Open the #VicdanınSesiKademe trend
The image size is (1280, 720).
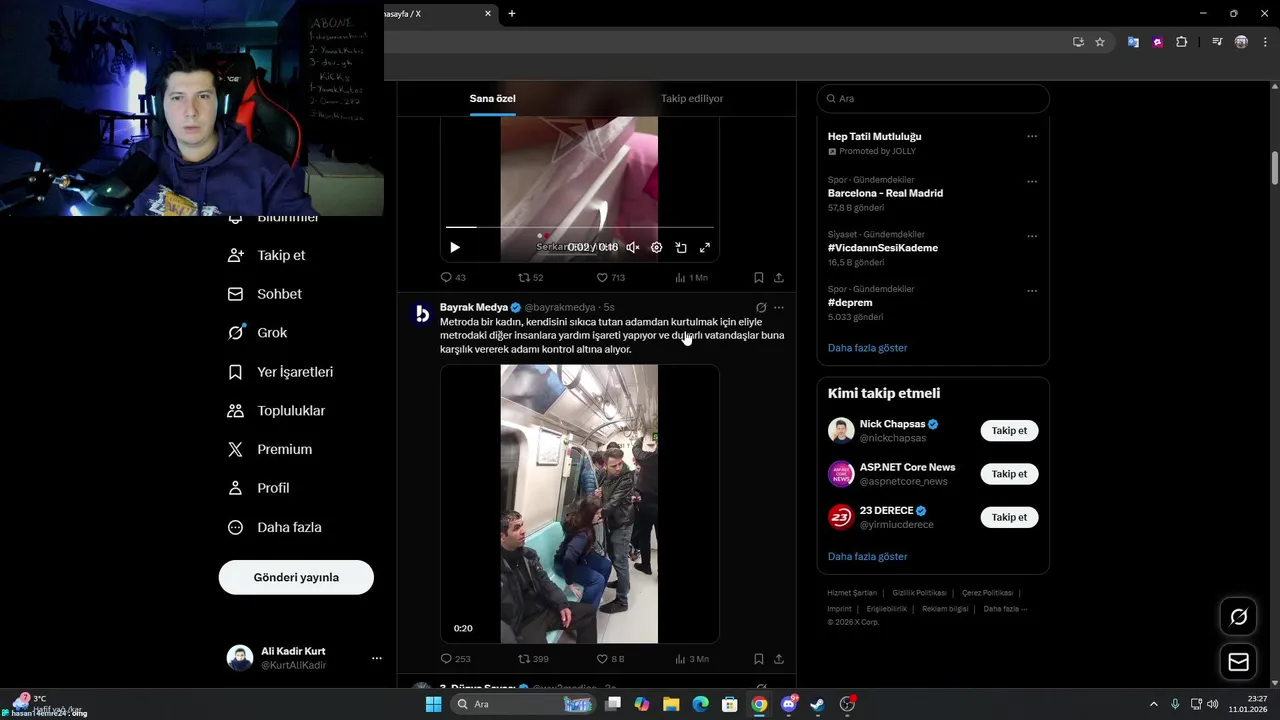pos(883,248)
